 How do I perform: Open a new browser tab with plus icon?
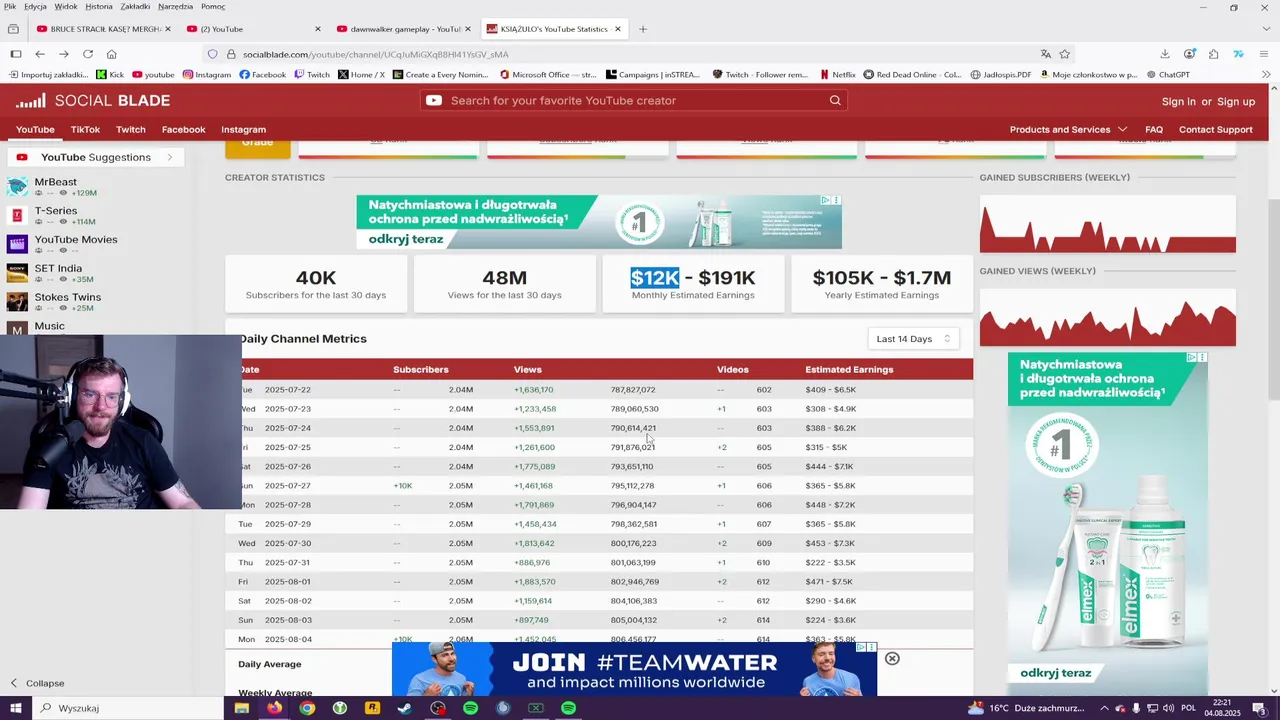(x=643, y=29)
